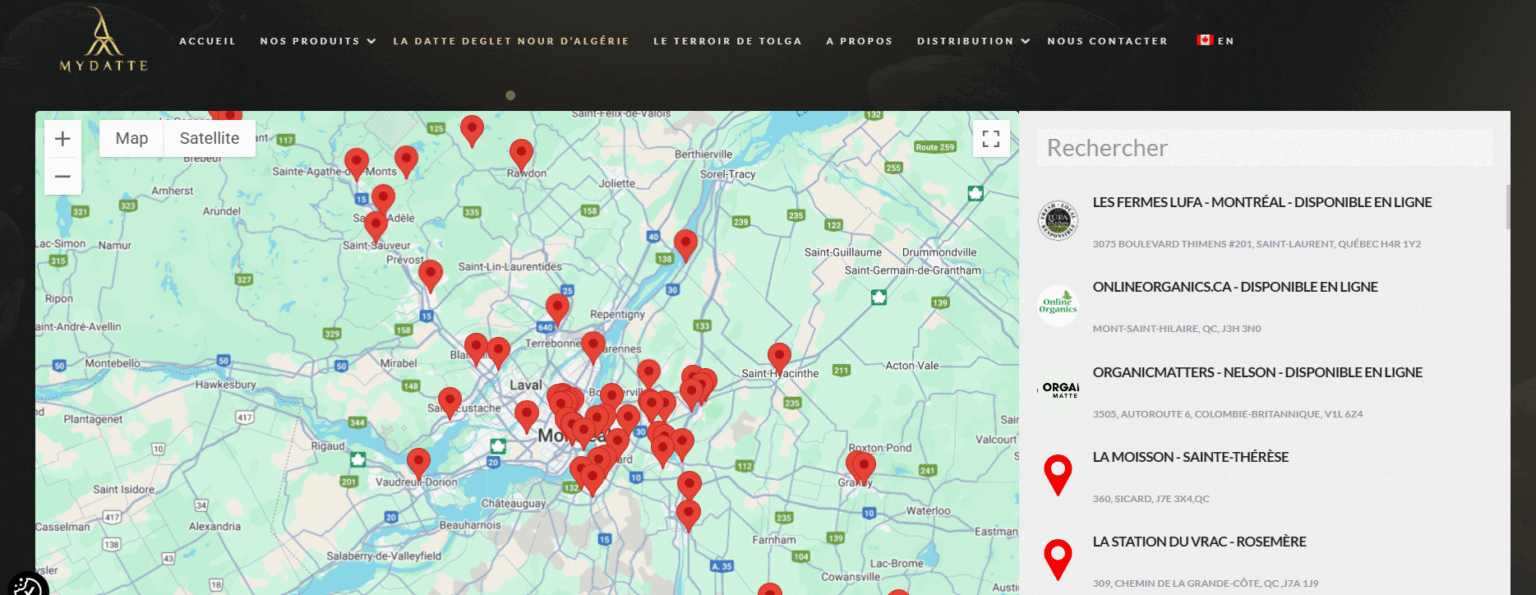Click address 'Mont-Saint-Hilaire, QC, J3H 3N0'

click(1176, 329)
